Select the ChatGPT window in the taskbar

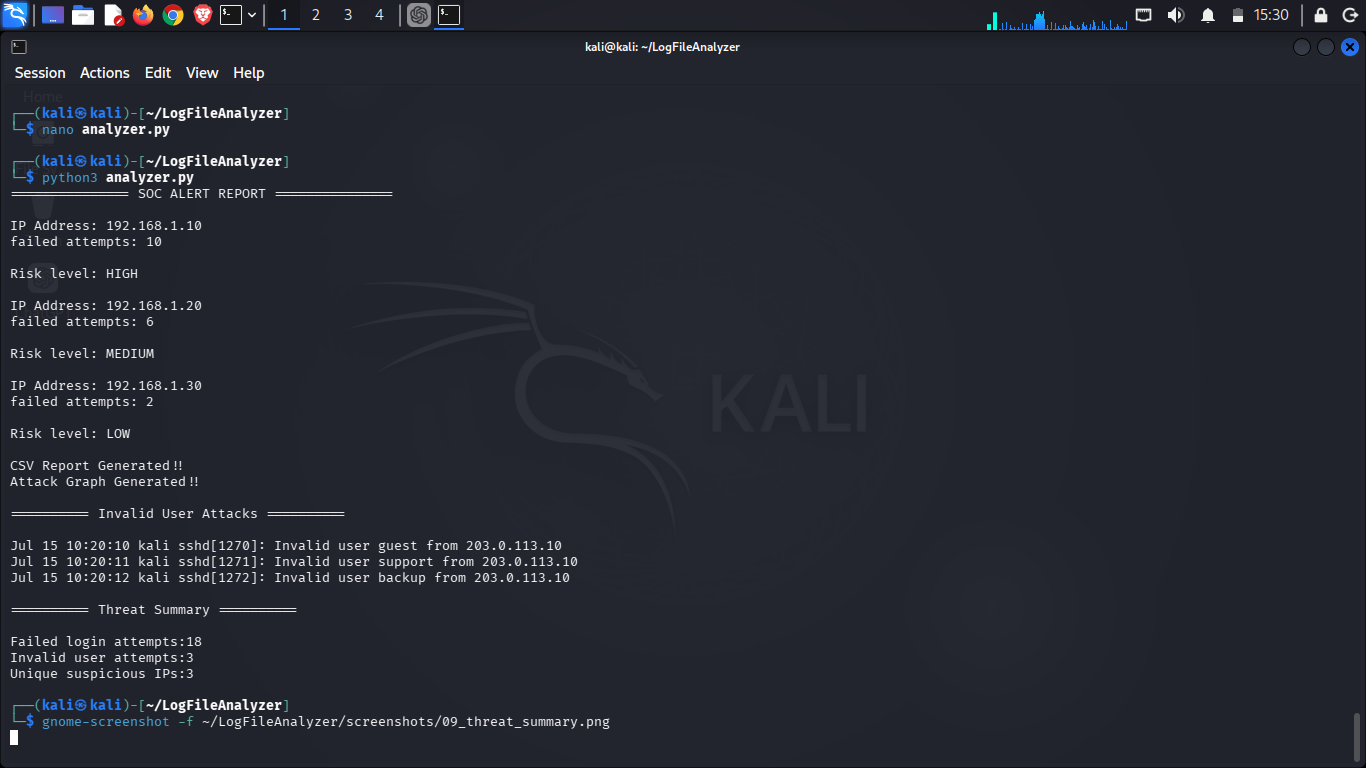[419, 15]
